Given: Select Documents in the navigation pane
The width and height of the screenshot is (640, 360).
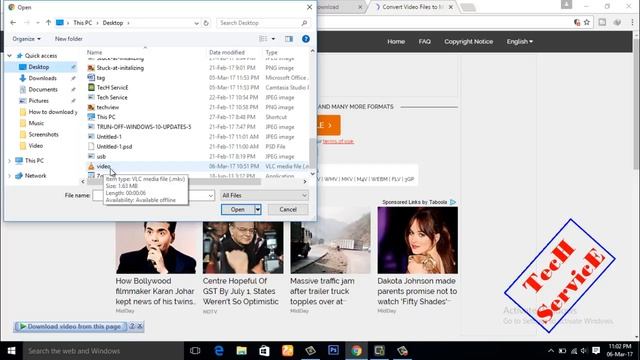Looking at the screenshot, I should (43, 89).
